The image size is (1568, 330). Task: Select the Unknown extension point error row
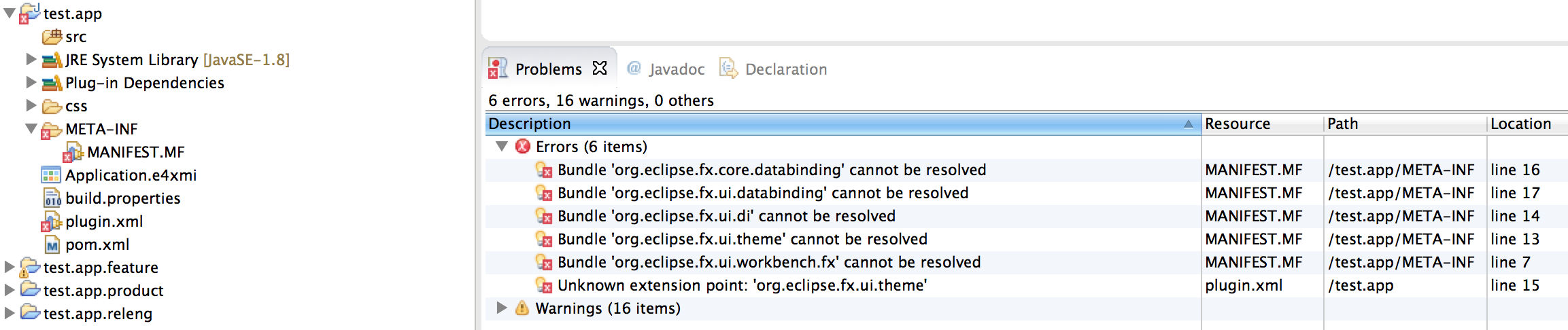(1027, 285)
